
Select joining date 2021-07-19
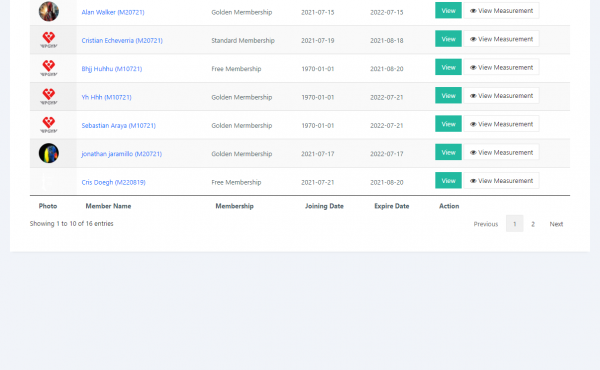318,41
